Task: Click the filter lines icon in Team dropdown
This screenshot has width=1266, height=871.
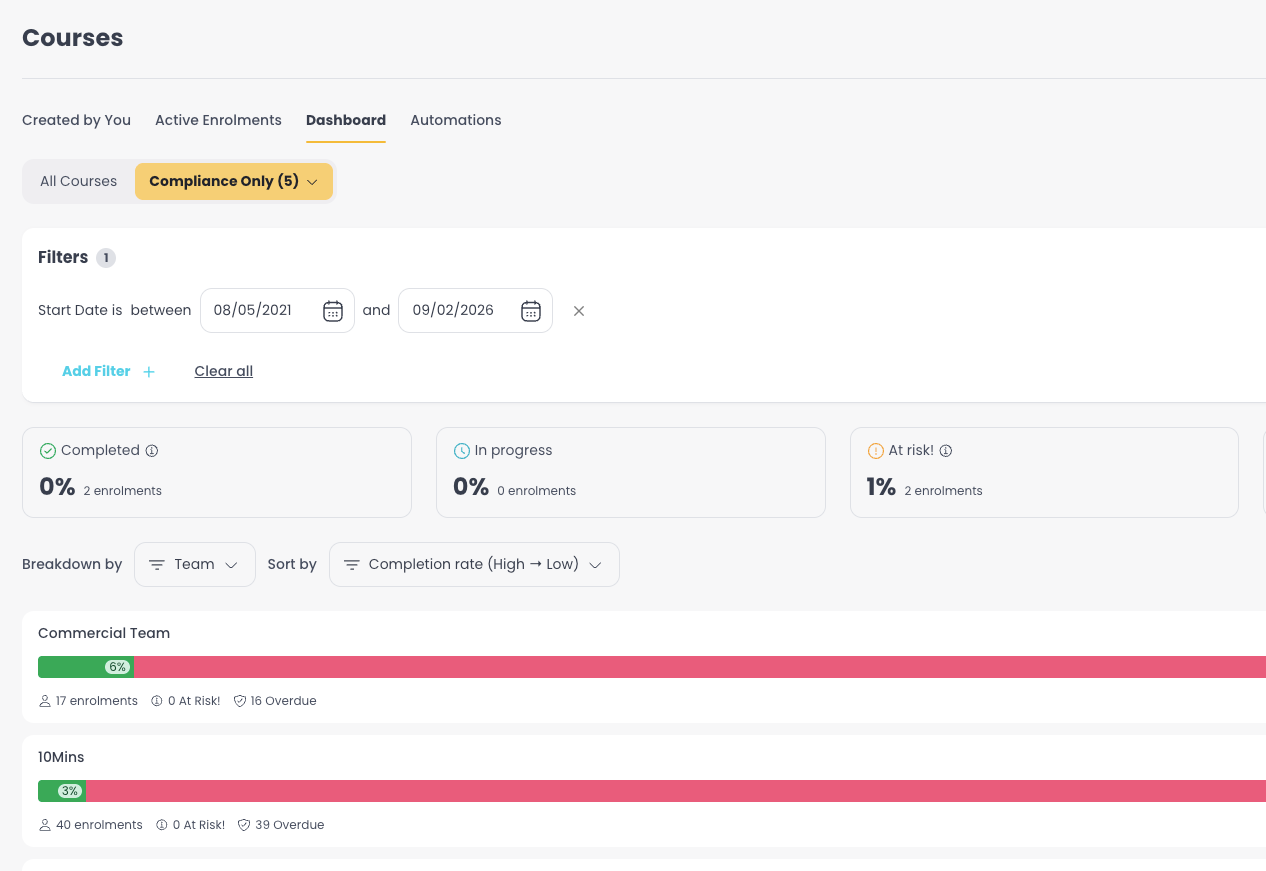Action: coord(157,565)
